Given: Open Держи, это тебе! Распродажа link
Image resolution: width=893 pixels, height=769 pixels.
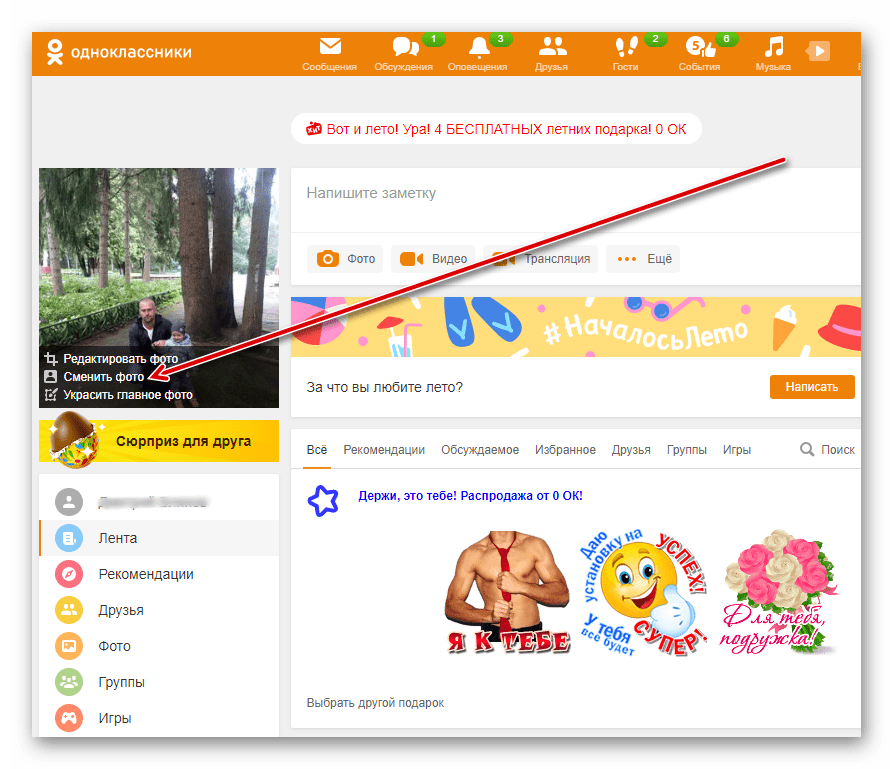Looking at the screenshot, I should point(470,496).
